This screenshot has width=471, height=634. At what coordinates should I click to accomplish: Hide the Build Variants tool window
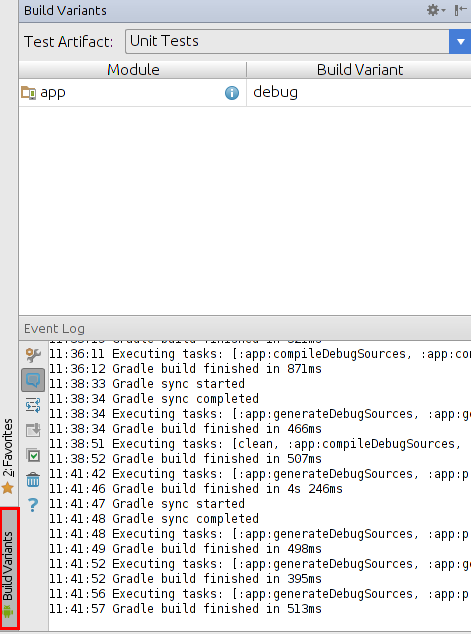click(x=460, y=10)
